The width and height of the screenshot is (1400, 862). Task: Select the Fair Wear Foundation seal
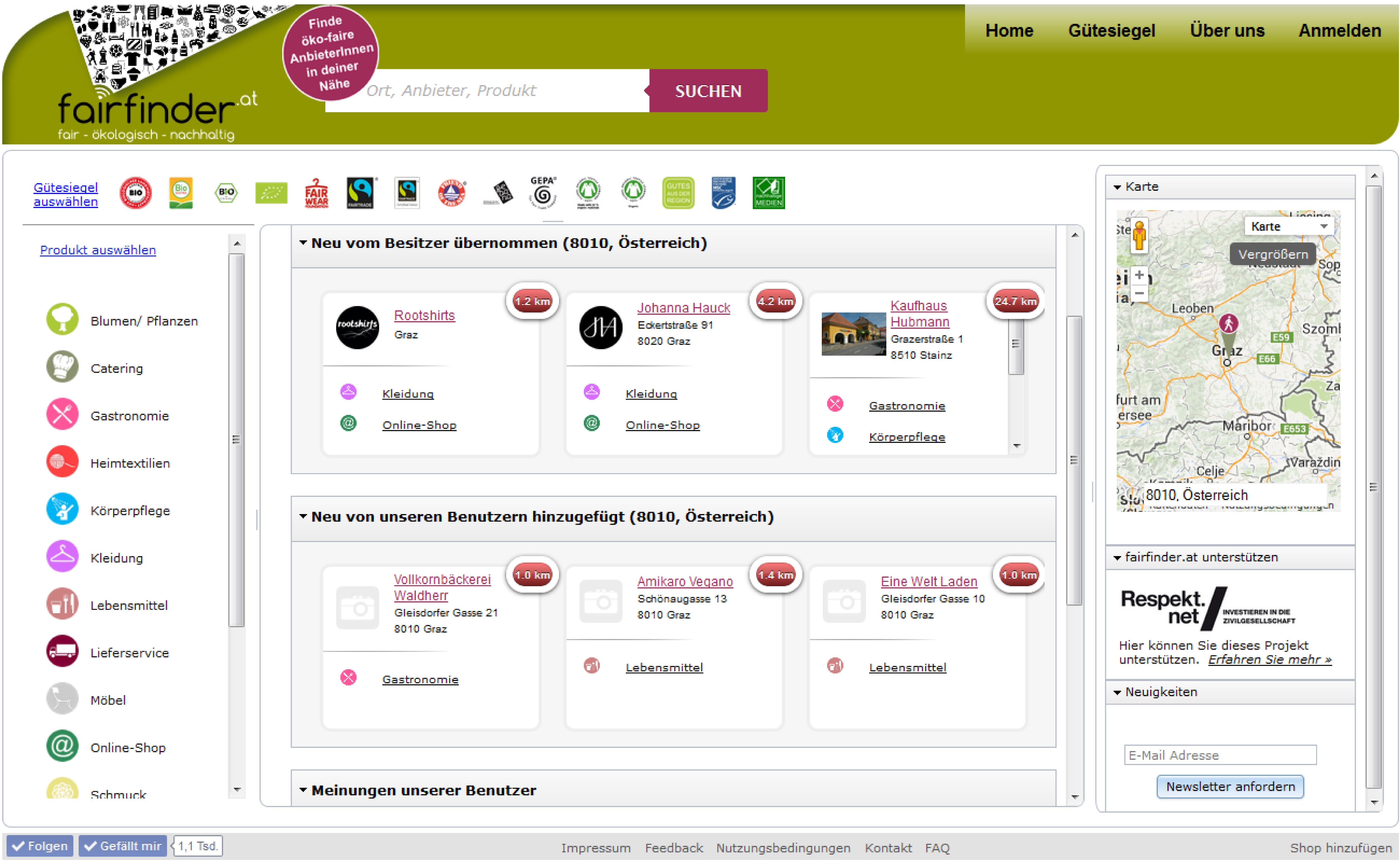point(316,193)
